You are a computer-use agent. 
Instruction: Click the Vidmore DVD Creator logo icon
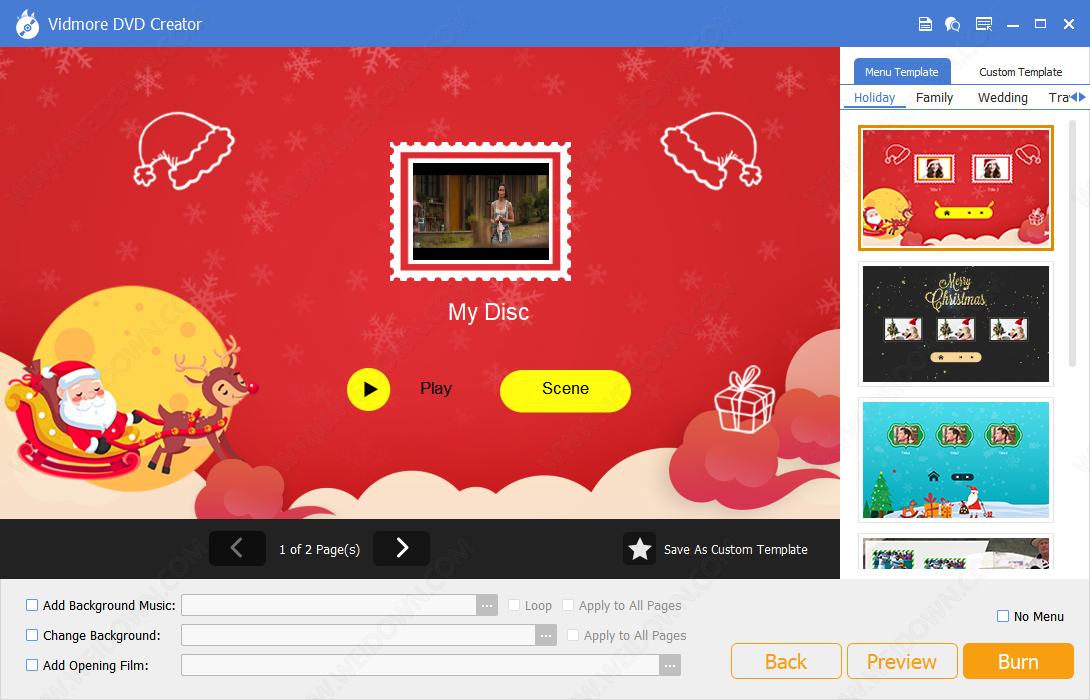[x=27, y=24]
